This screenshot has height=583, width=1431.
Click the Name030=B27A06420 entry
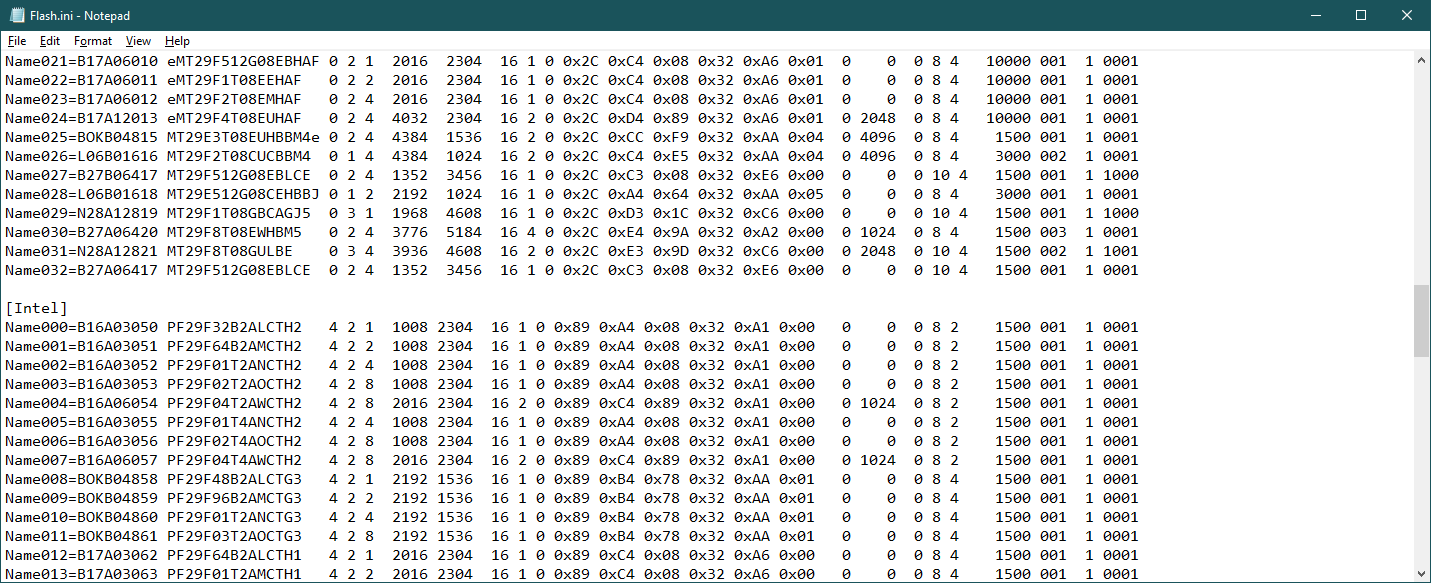pos(81,232)
